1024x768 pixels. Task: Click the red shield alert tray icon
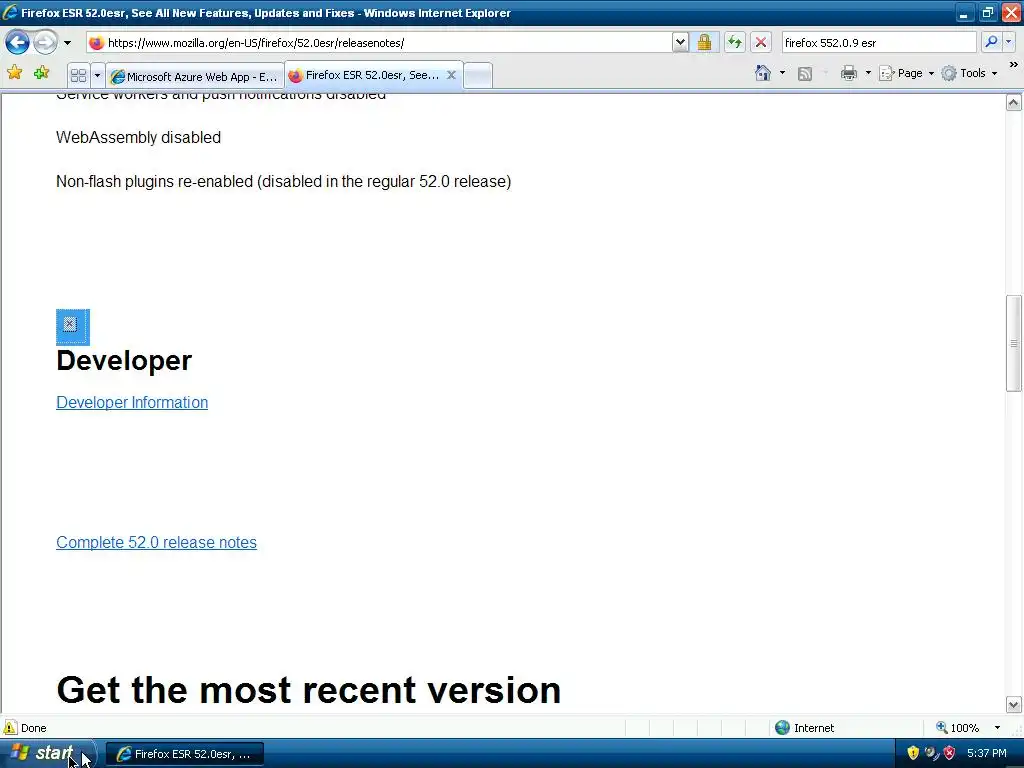tap(950, 753)
